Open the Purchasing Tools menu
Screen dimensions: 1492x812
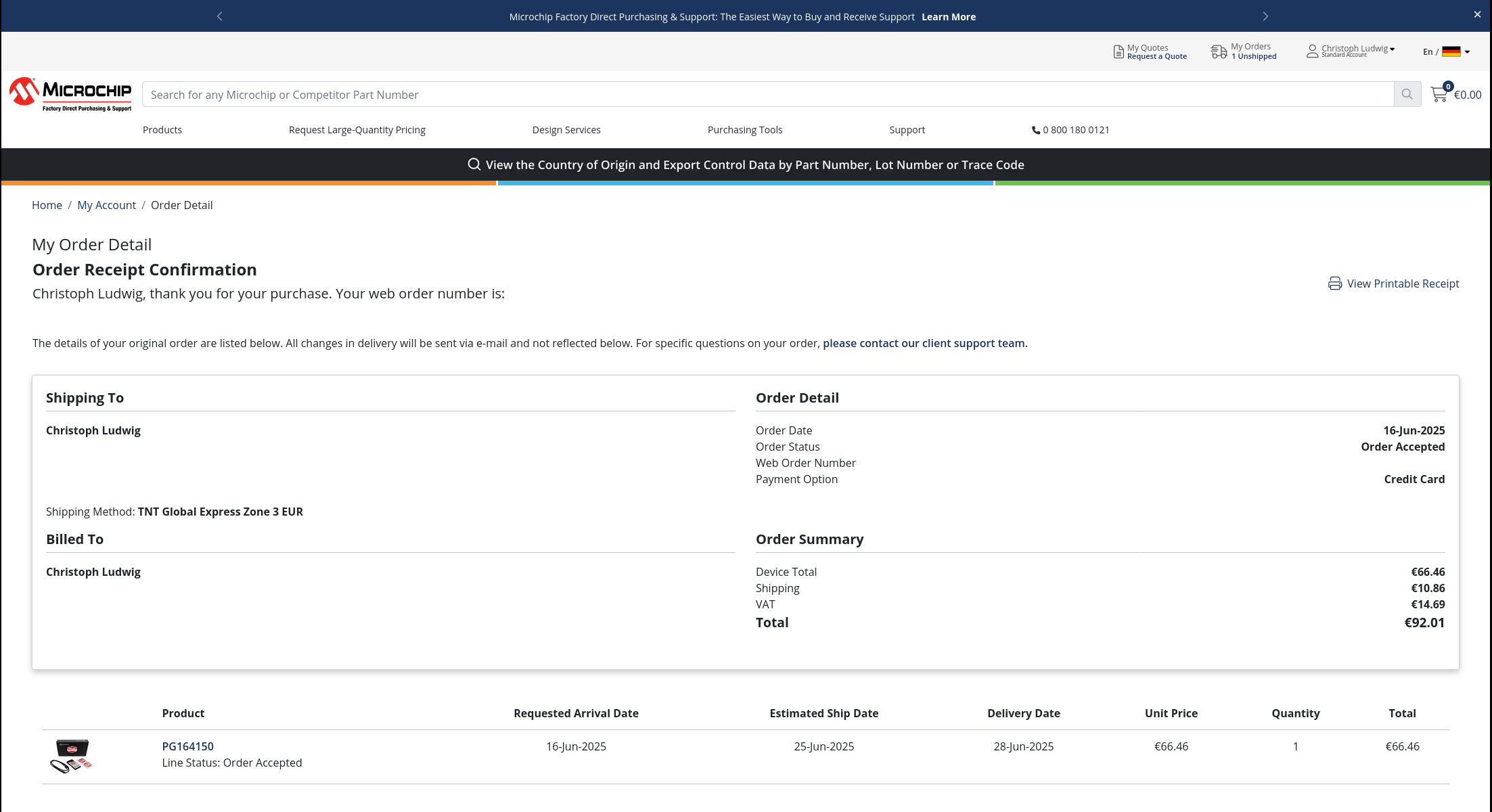click(x=744, y=130)
